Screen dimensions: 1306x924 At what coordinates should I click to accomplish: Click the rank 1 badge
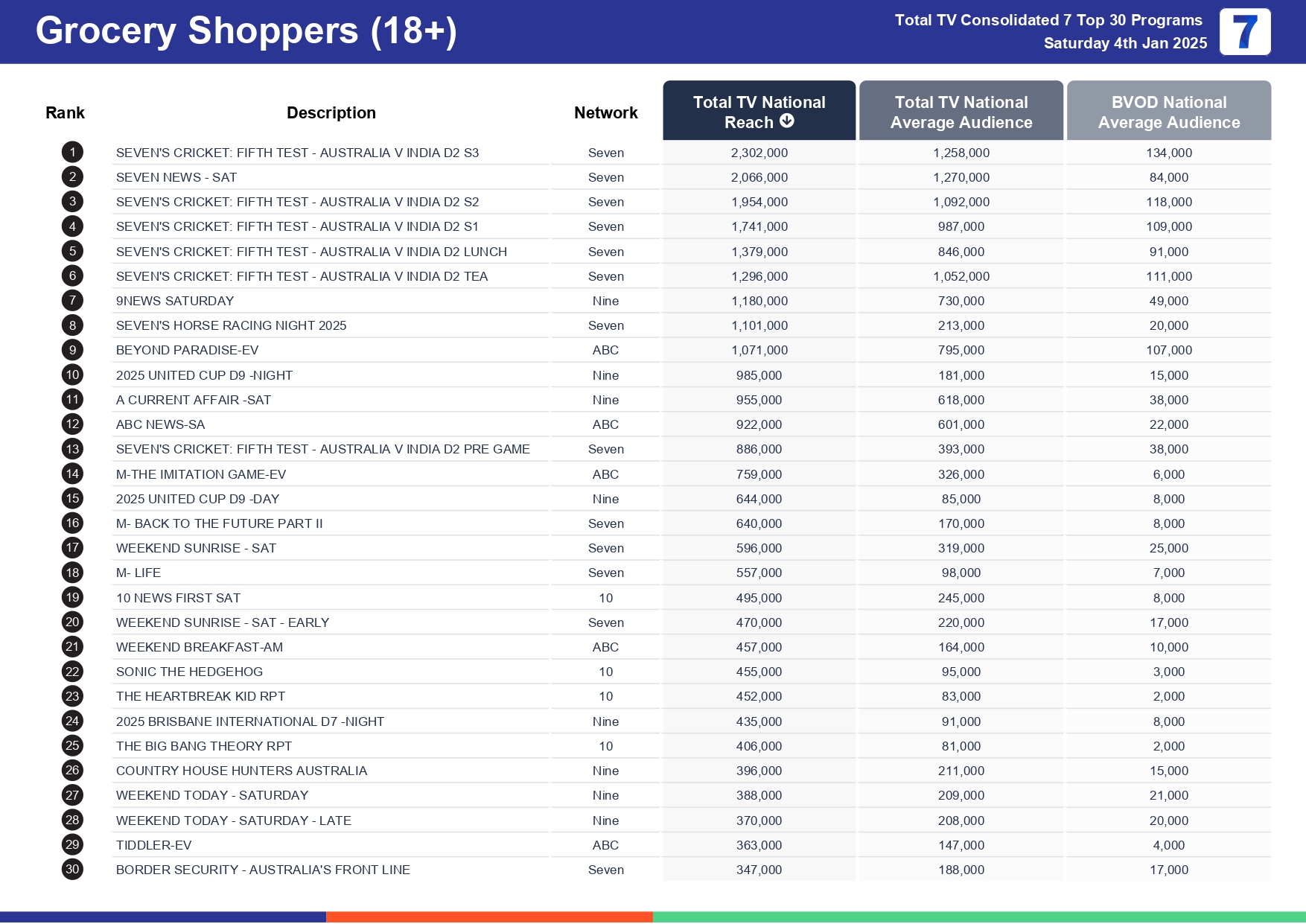click(x=72, y=153)
